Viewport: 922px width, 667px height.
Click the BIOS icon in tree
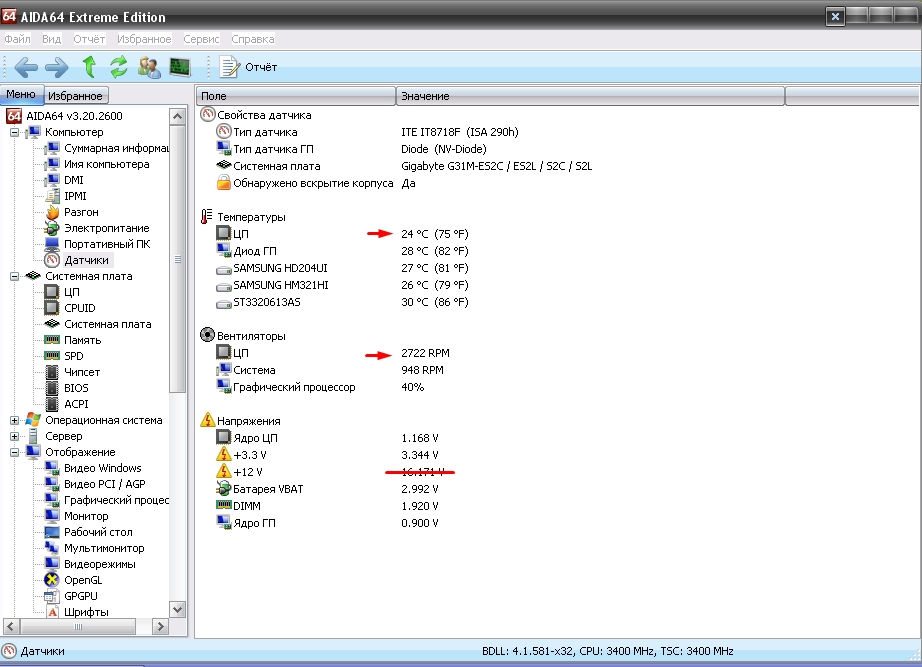[52, 388]
